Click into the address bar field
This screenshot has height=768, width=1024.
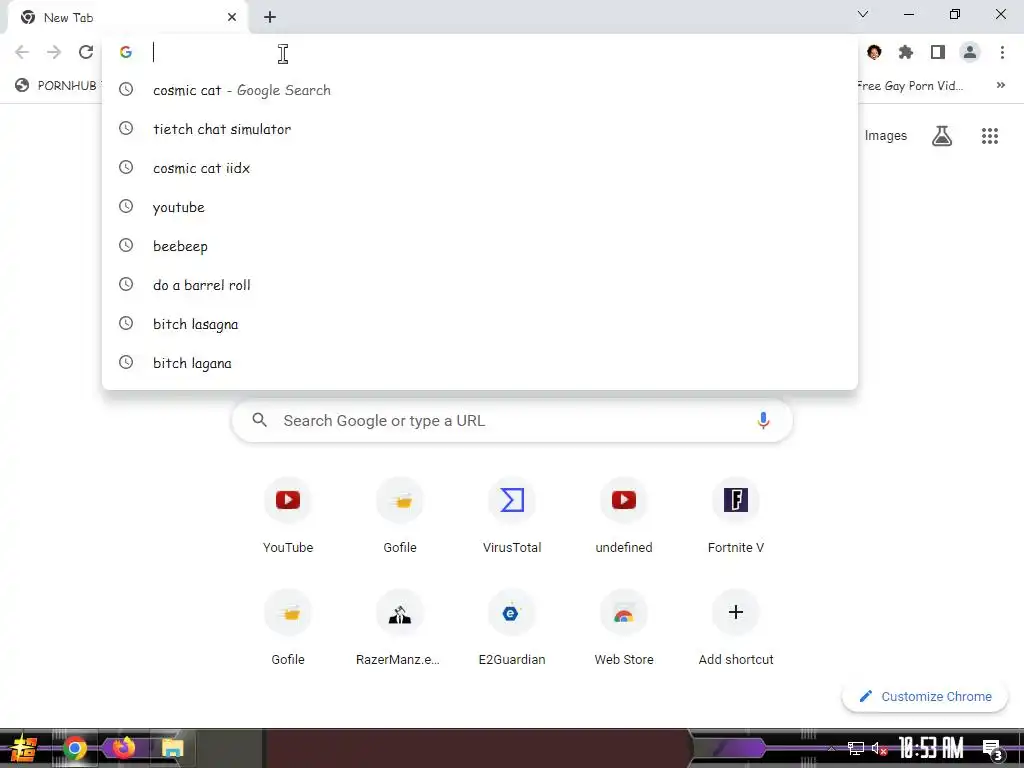point(480,52)
